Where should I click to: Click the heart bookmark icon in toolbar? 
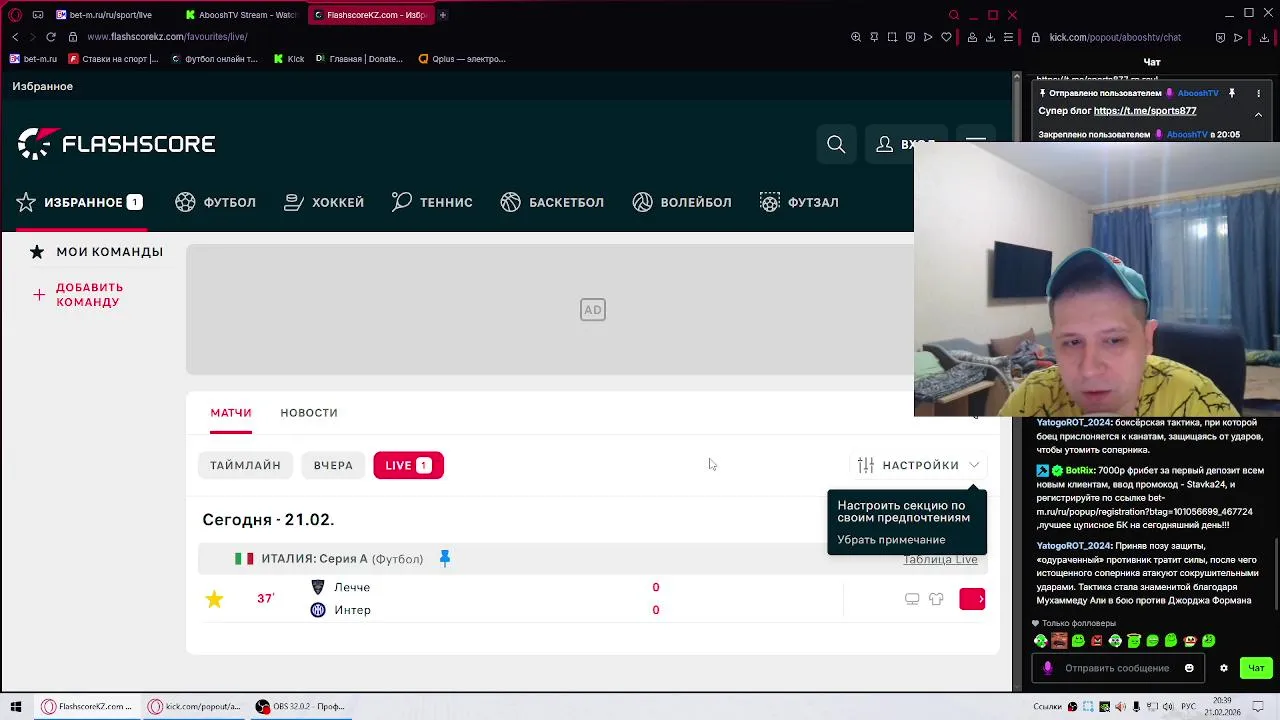pyautogui.click(x=946, y=37)
